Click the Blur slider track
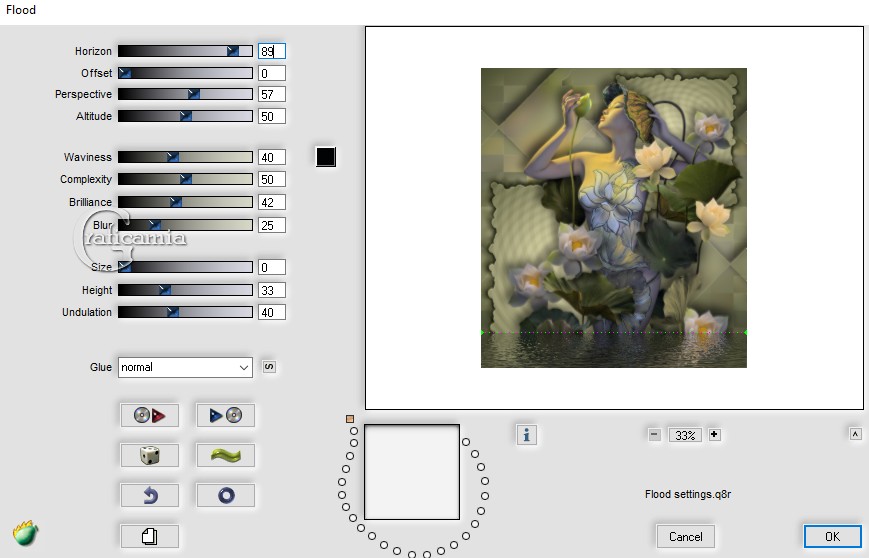Viewport: 869px width, 558px height. tap(185, 225)
